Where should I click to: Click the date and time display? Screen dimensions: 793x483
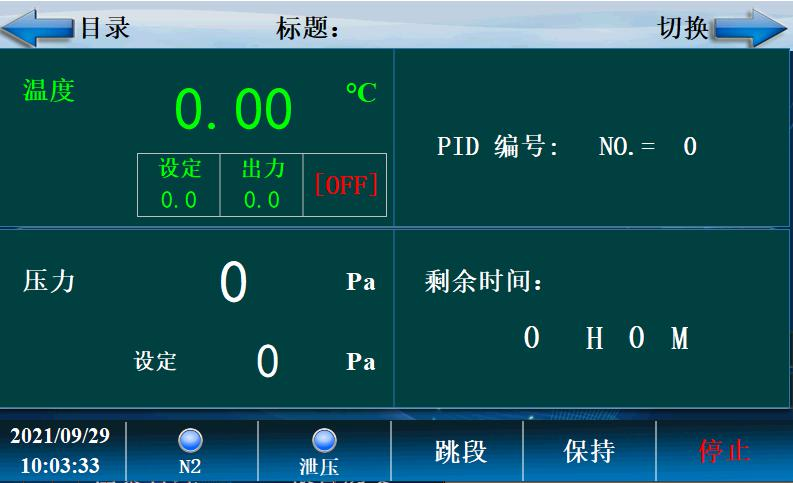(x=61, y=451)
